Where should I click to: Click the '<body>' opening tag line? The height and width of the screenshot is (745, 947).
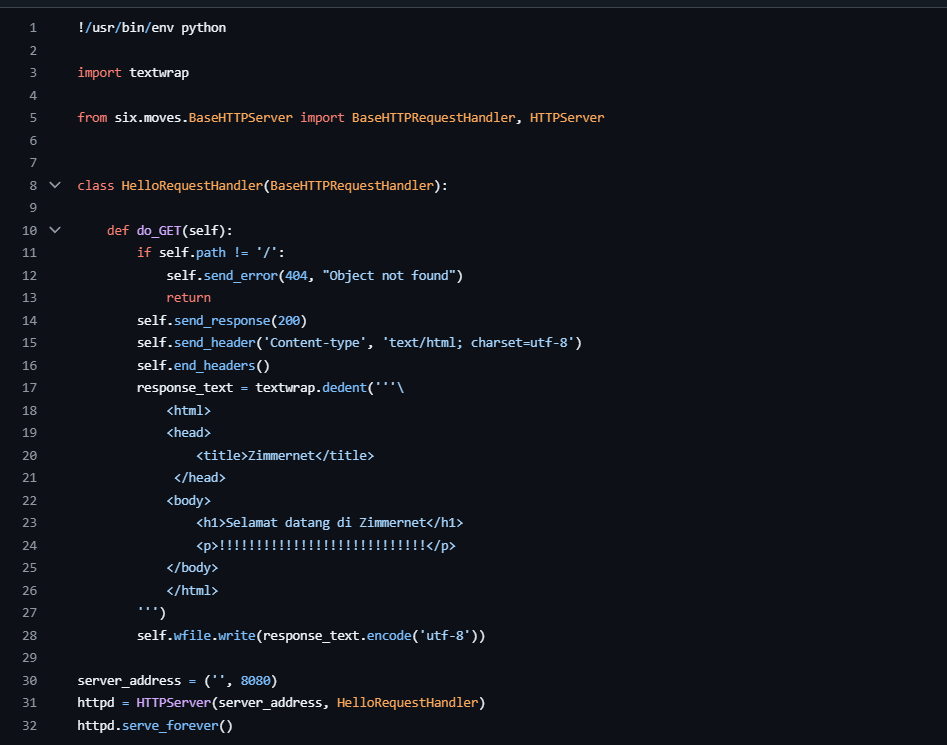coord(188,500)
